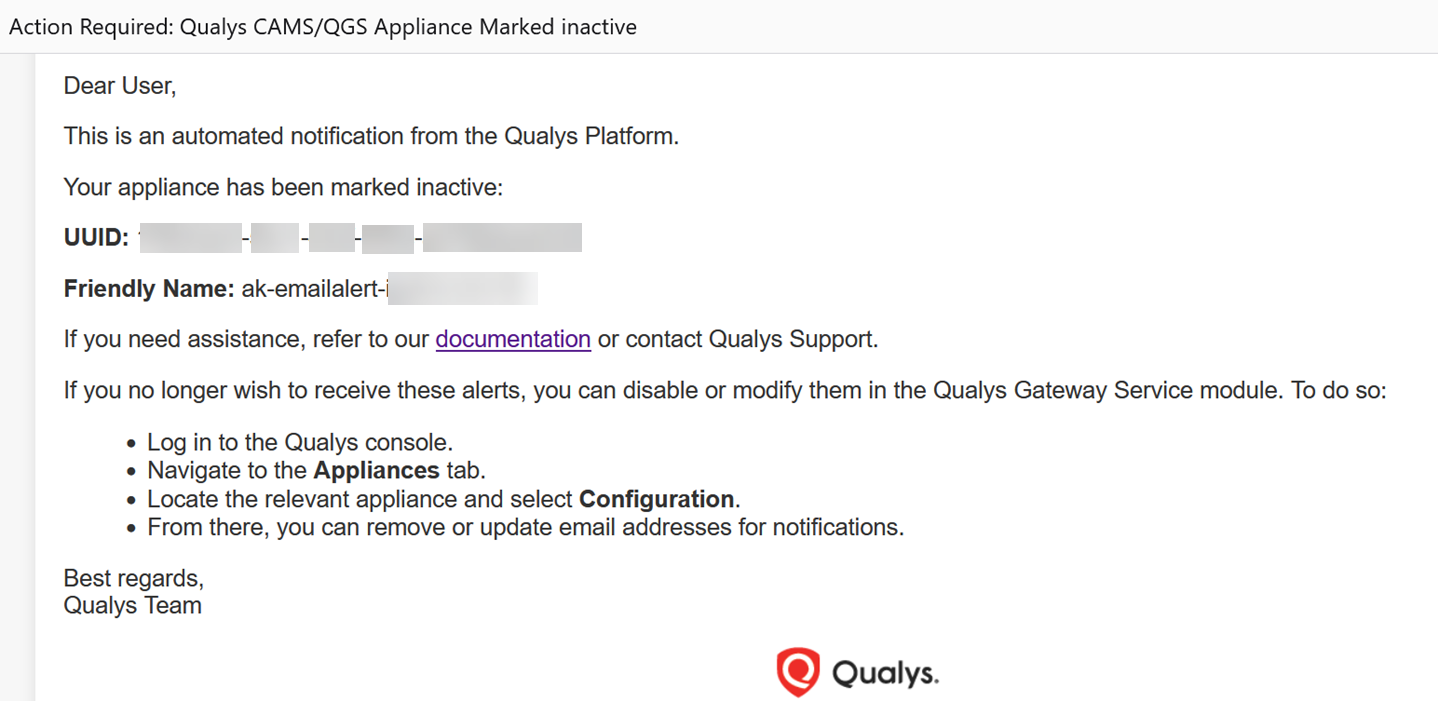Click the appliance marked inactive sentence

click(283, 187)
